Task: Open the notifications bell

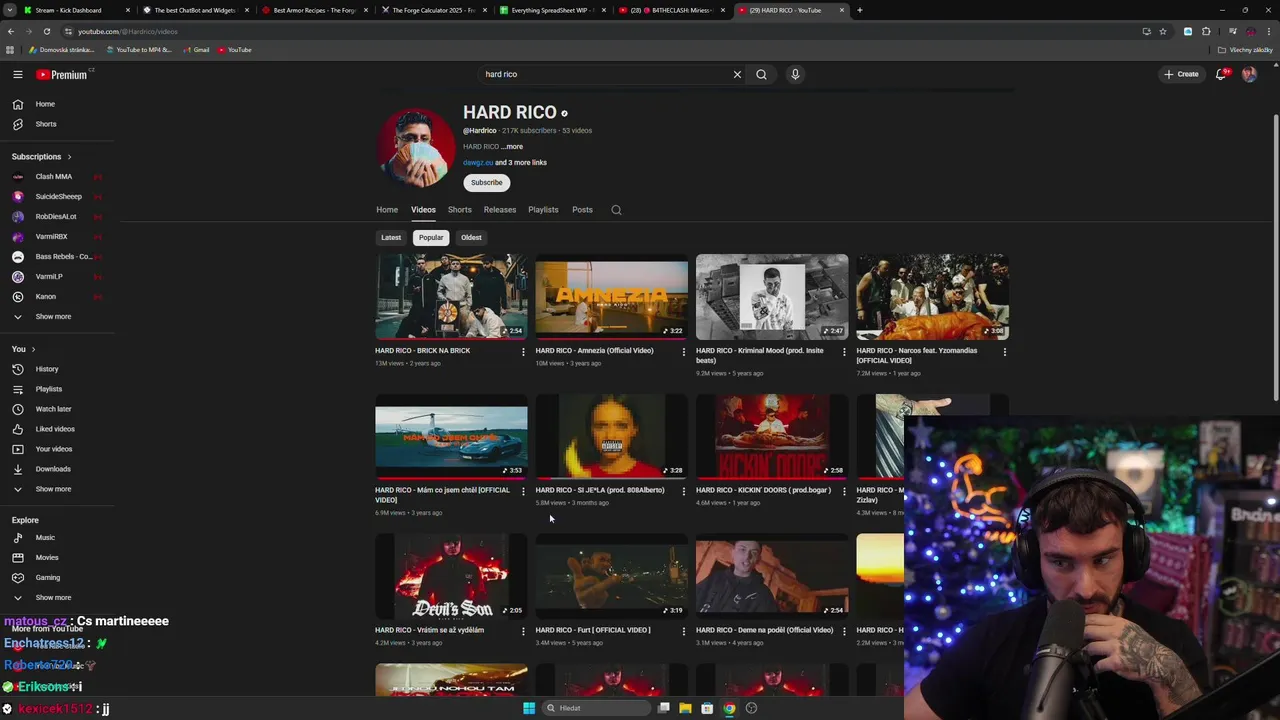Action: (x=1221, y=74)
